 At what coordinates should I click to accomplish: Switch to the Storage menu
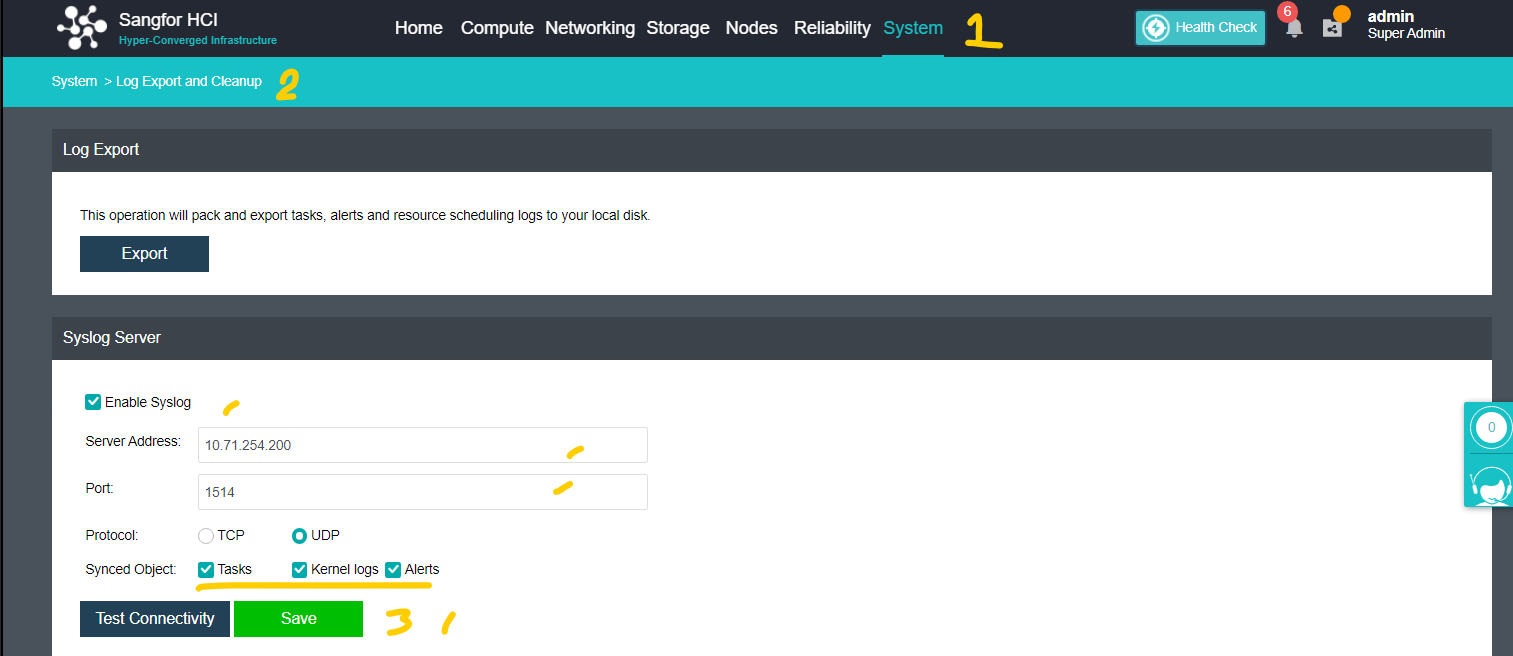[678, 28]
